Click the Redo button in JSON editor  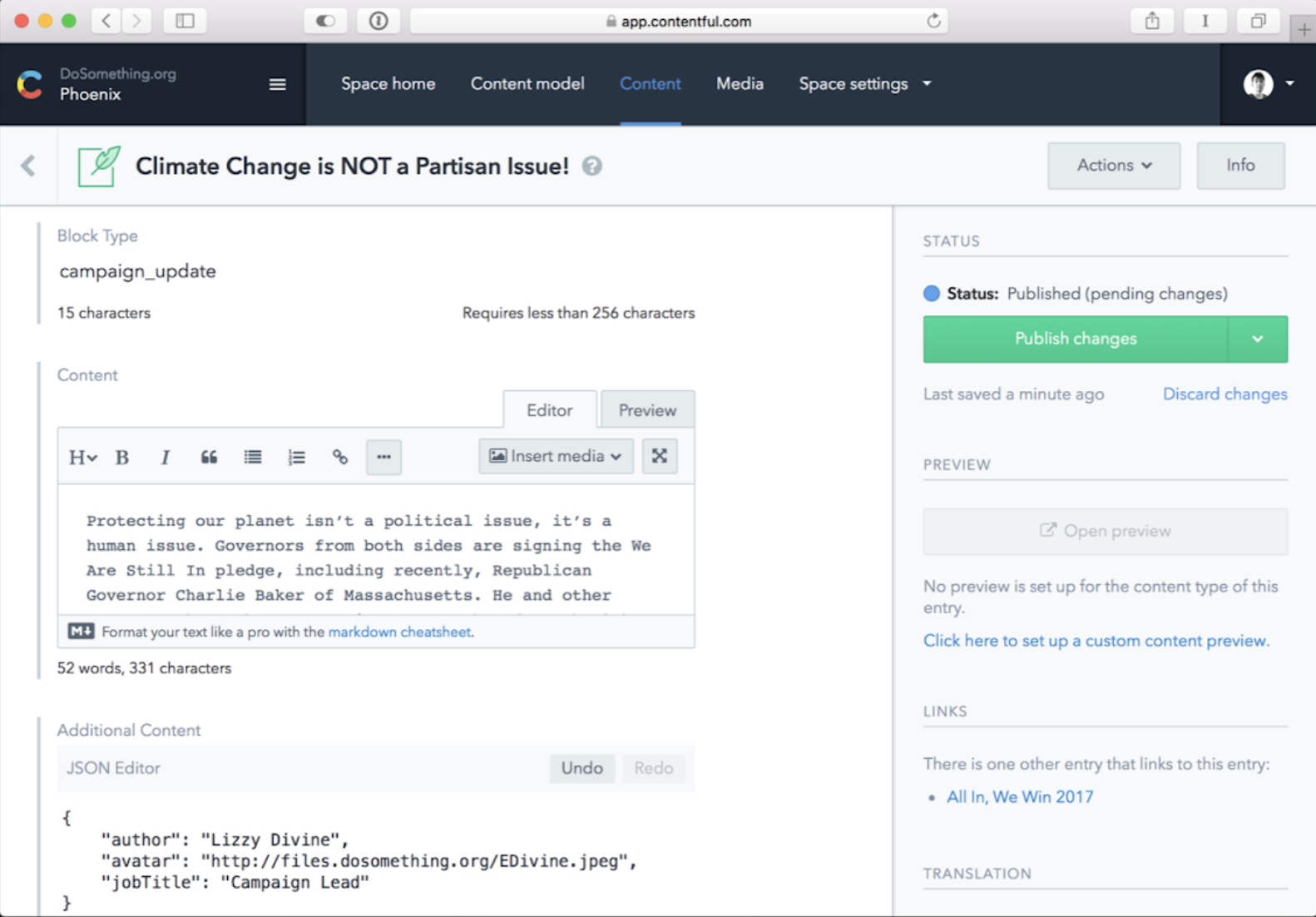(654, 768)
